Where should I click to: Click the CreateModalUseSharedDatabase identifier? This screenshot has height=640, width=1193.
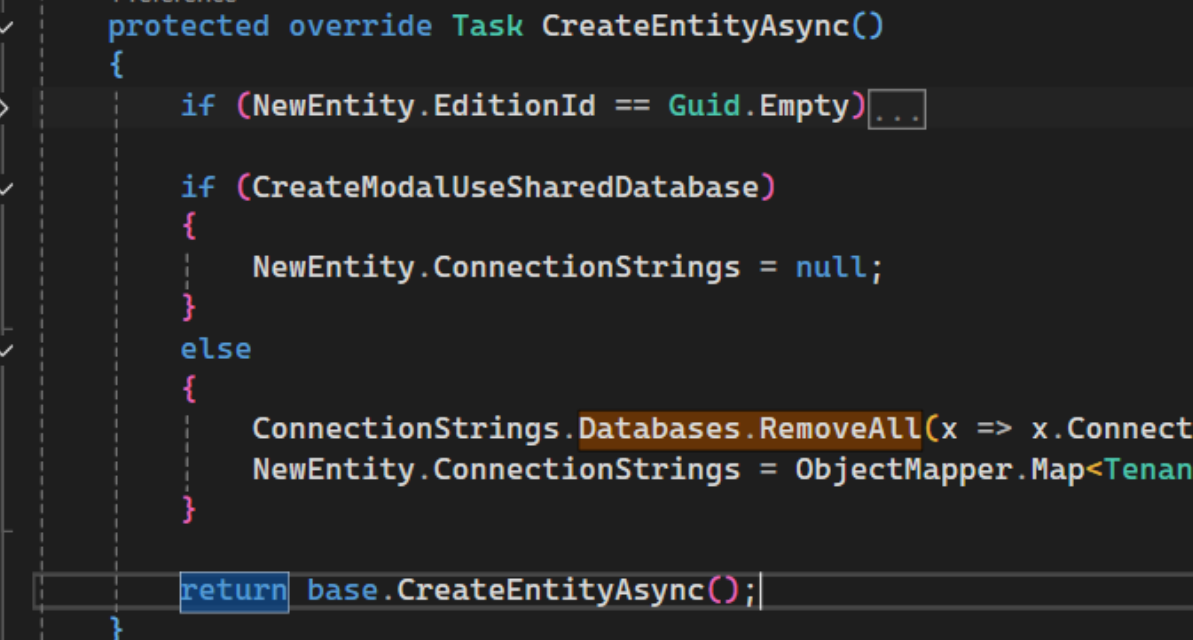505,187
